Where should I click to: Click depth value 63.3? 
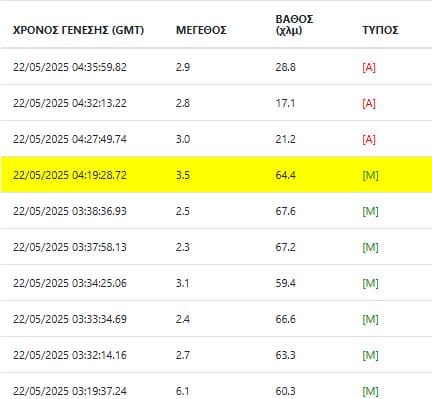click(286, 355)
